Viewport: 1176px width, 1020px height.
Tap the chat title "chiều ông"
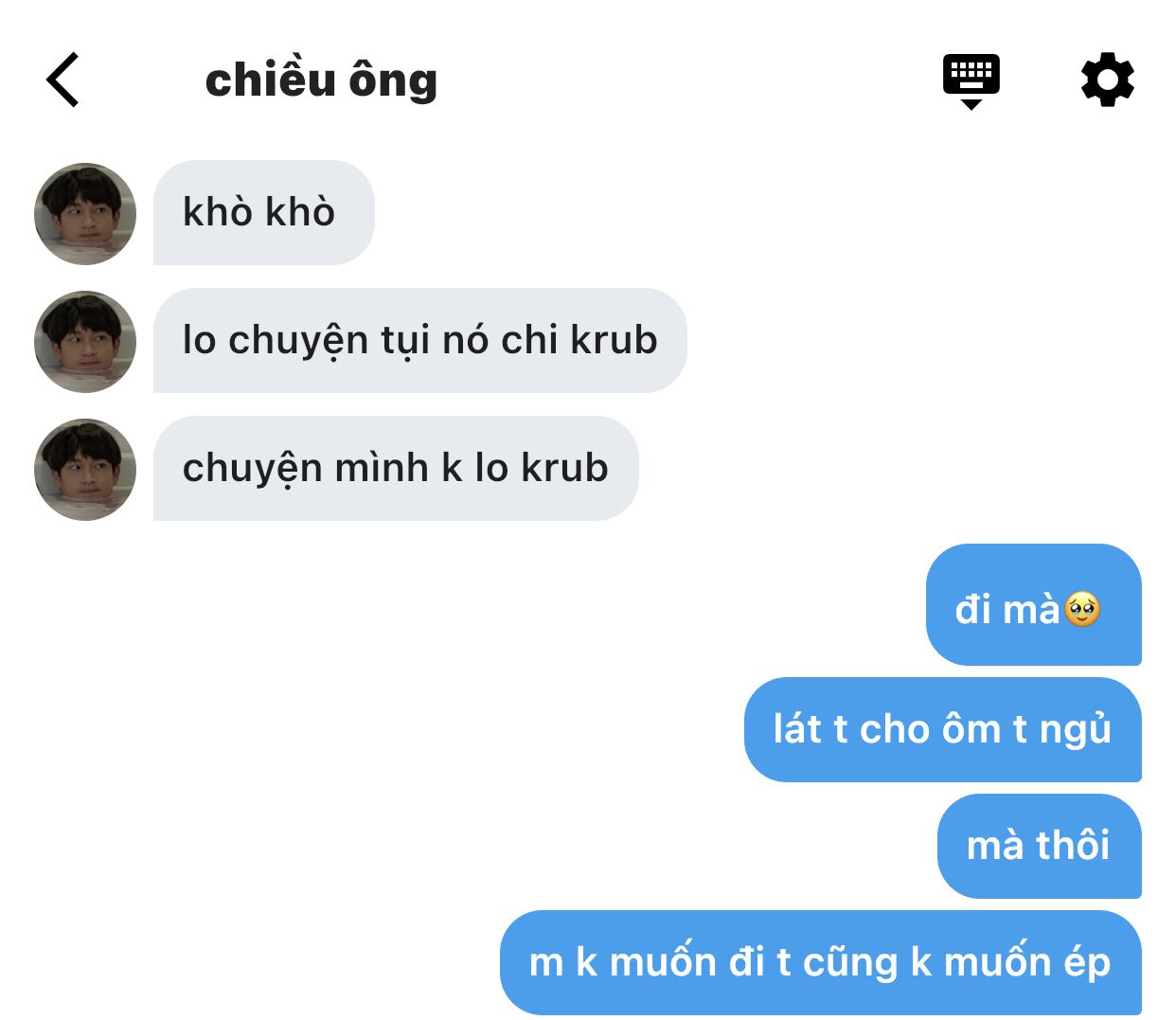tap(321, 80)
